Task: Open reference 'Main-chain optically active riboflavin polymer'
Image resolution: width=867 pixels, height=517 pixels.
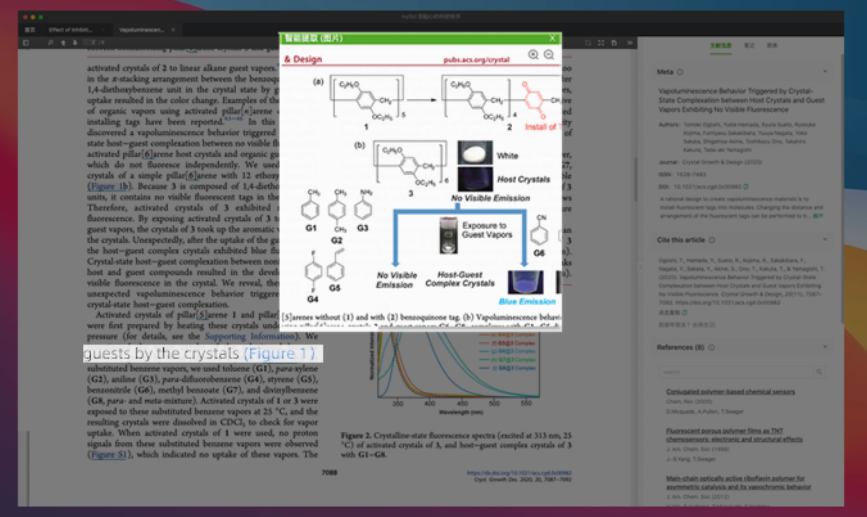Action: point(738,483)
